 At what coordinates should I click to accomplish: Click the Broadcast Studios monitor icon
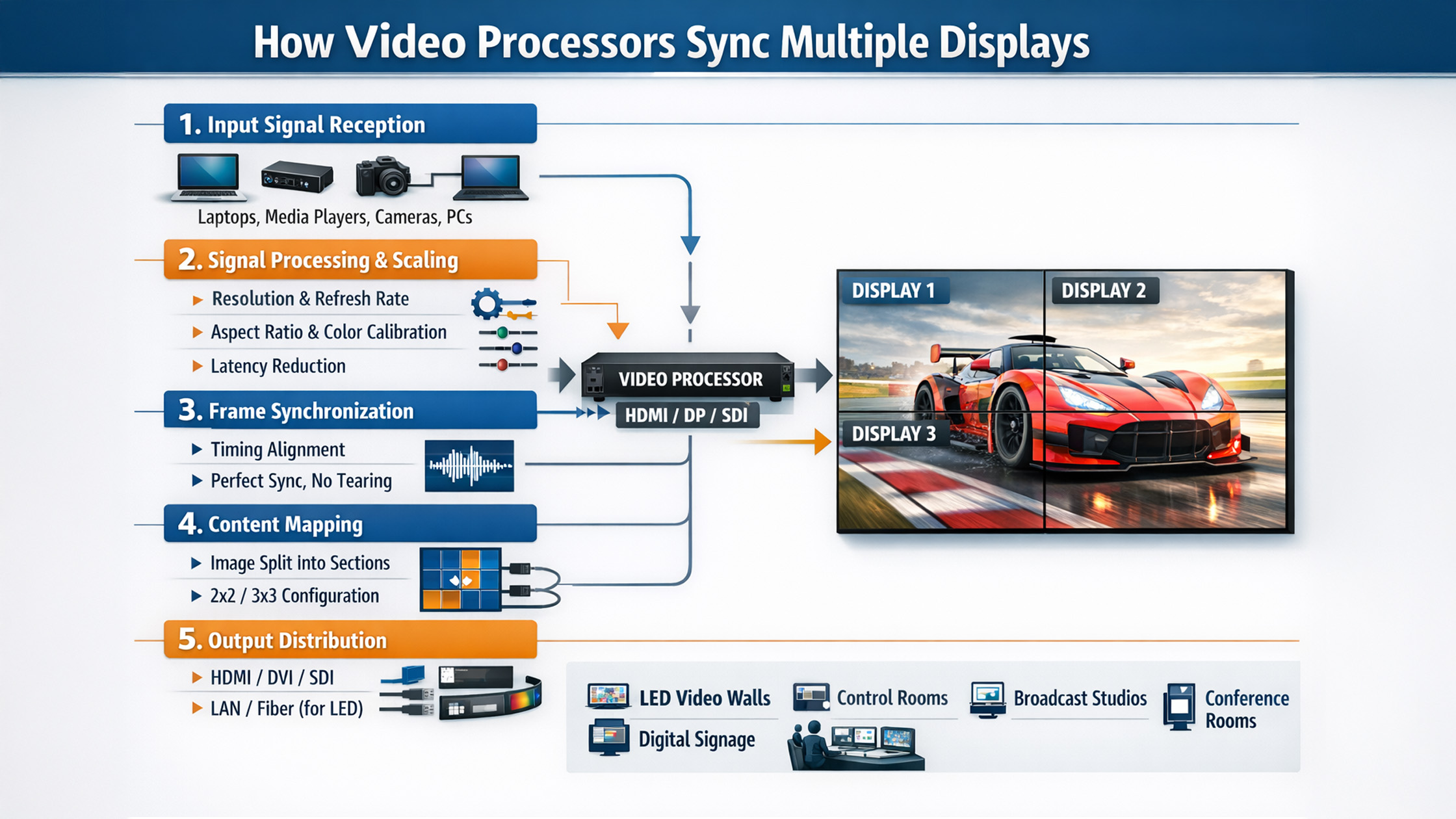pyautogui.click(x=987, y=699)
